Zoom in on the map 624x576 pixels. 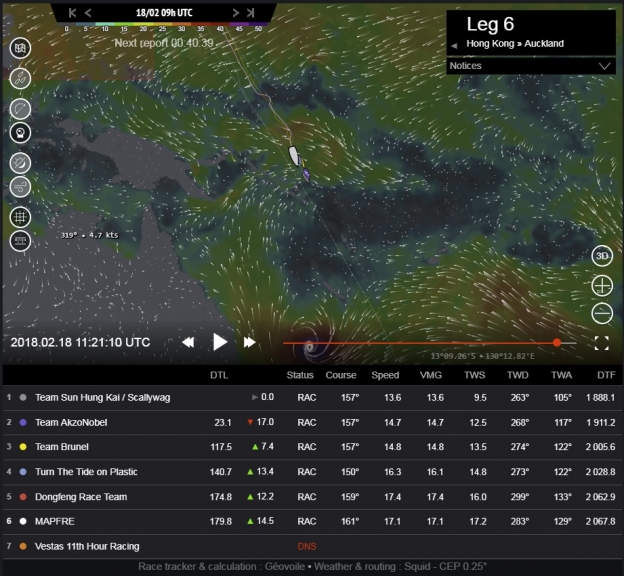tap(602, 286)
